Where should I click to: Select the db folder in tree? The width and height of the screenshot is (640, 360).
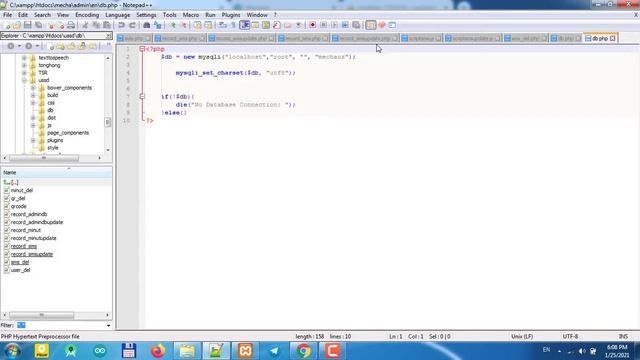coord(50,110)
